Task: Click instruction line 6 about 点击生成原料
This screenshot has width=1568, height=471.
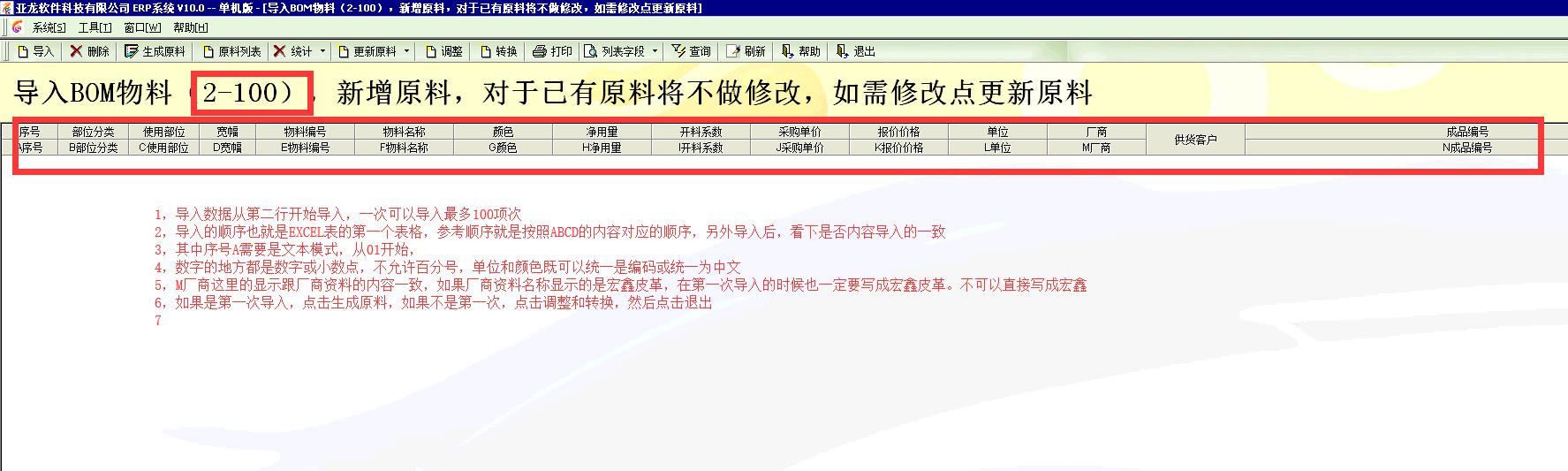Action: pyautogui.click(x=433, y=302)
